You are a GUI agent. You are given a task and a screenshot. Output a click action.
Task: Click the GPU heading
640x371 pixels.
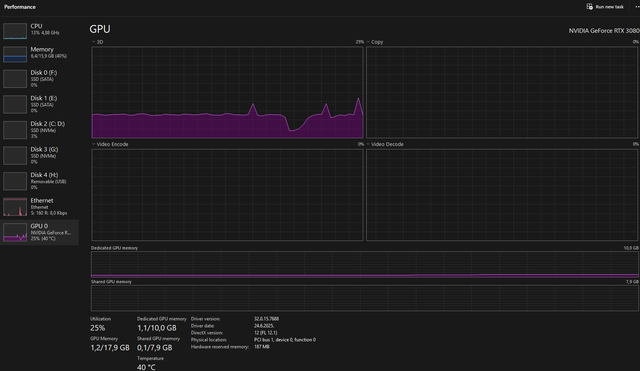click(x=100, y=29)
